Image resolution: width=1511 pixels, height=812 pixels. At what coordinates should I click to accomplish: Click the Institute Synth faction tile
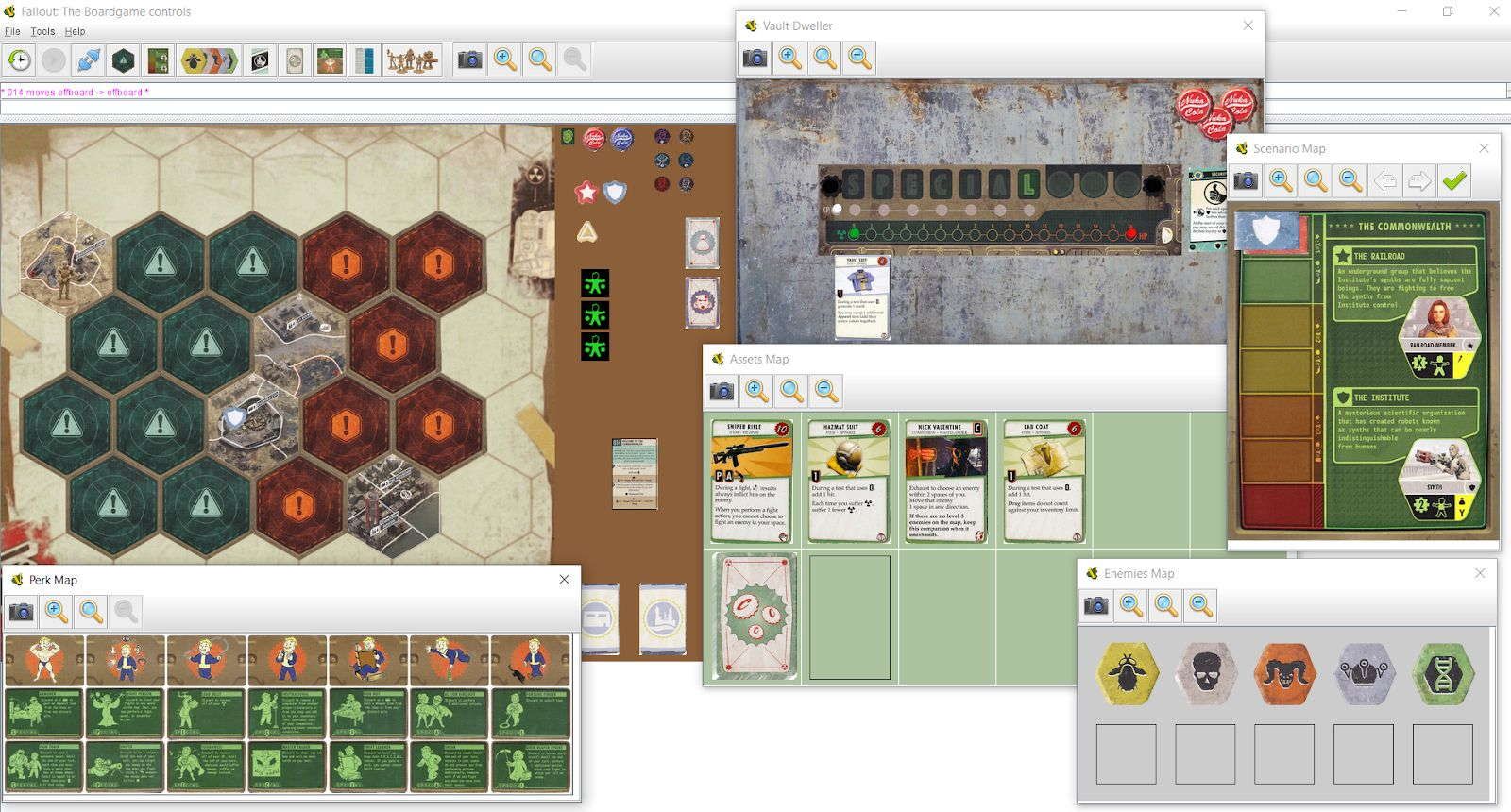(1438, 480)
